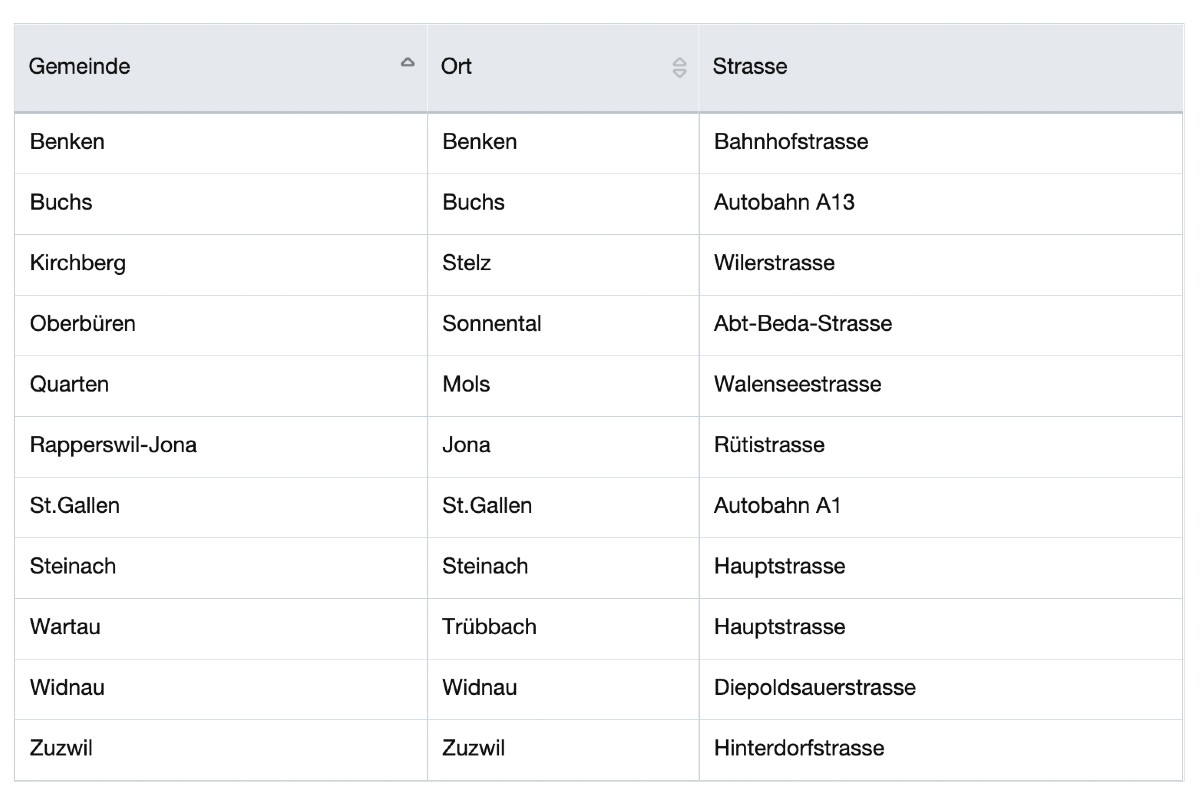Select the Kirchberg row entry
The image size is (1200, 800).
78,264
